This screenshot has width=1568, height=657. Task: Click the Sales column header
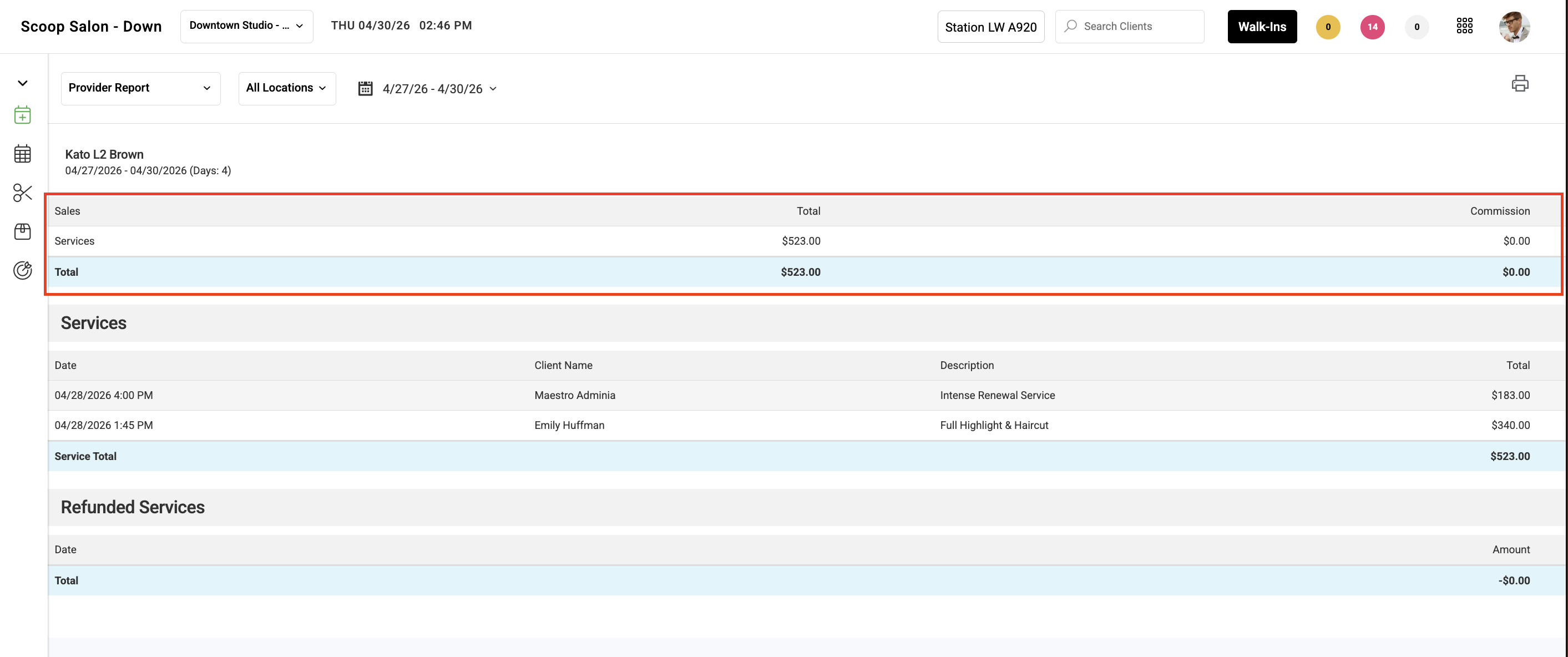[67, 211]
